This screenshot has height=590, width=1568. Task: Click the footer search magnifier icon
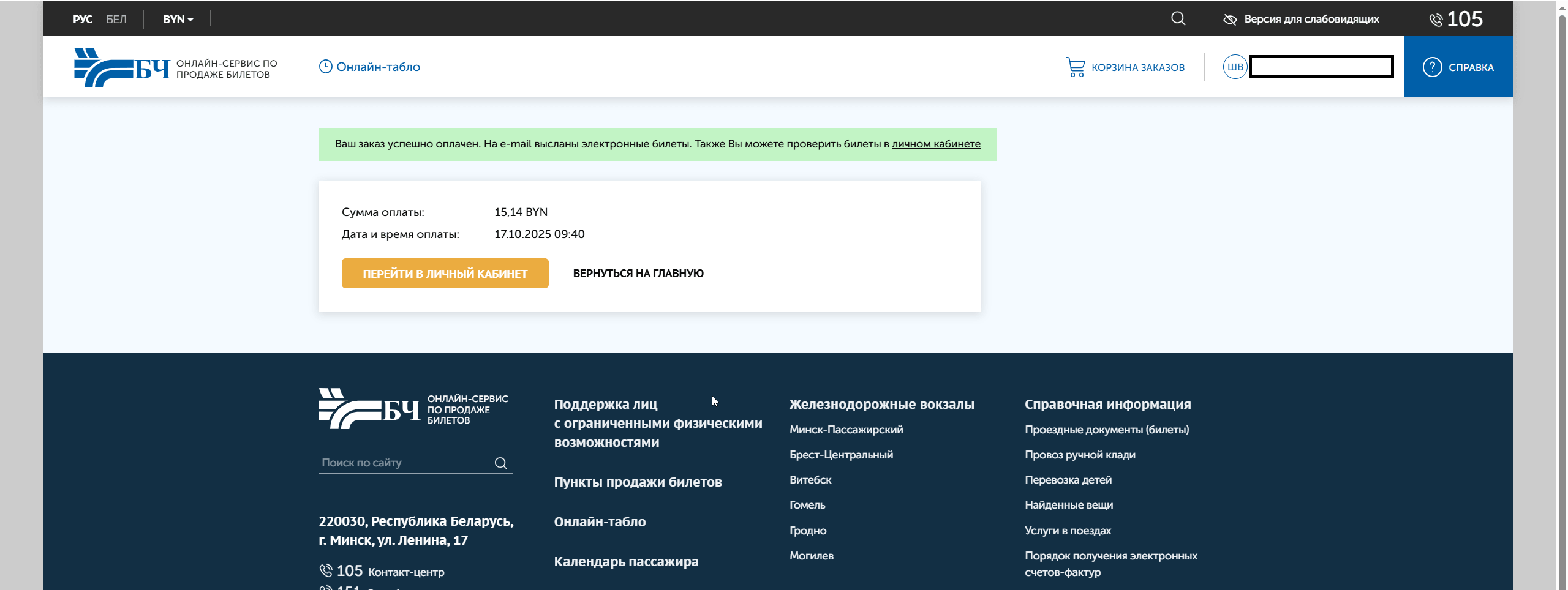click(x=501, y=463)
